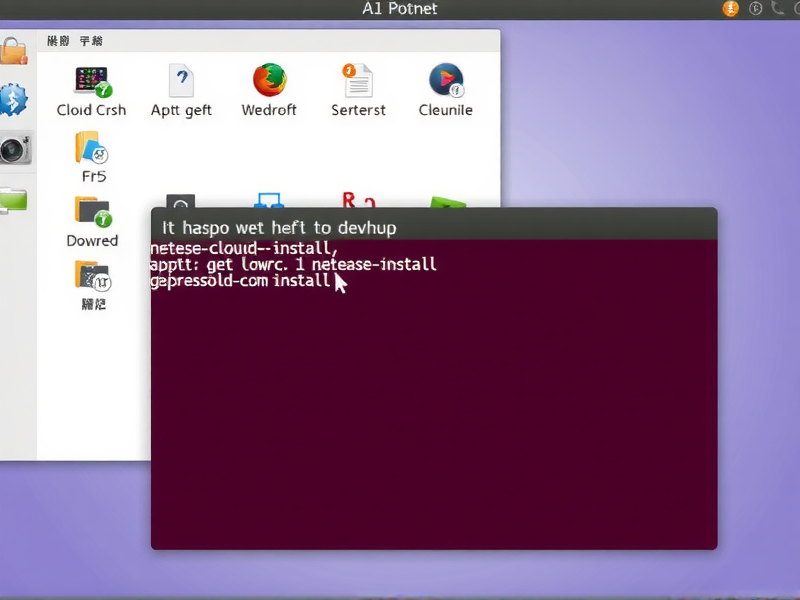Toggle the circular clock indicator in top bar
Image resolution: width=800 pixels, height=600 pixels.
(x=757, y=8)
